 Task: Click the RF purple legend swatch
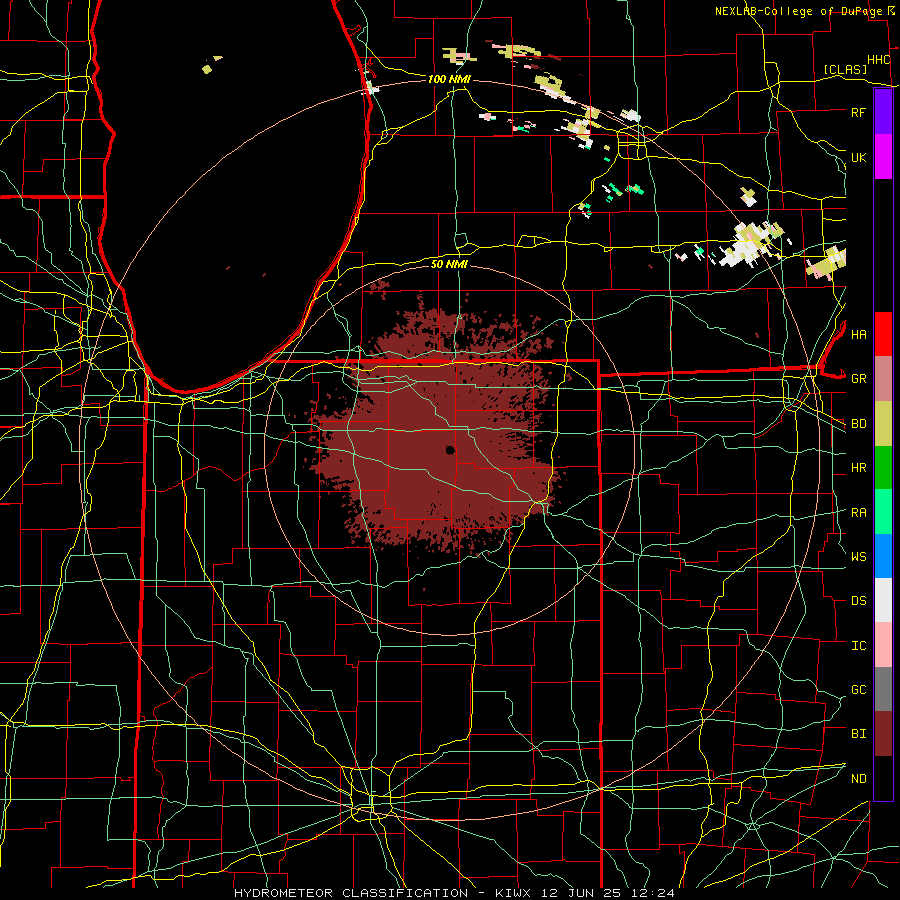pos(883,112)
